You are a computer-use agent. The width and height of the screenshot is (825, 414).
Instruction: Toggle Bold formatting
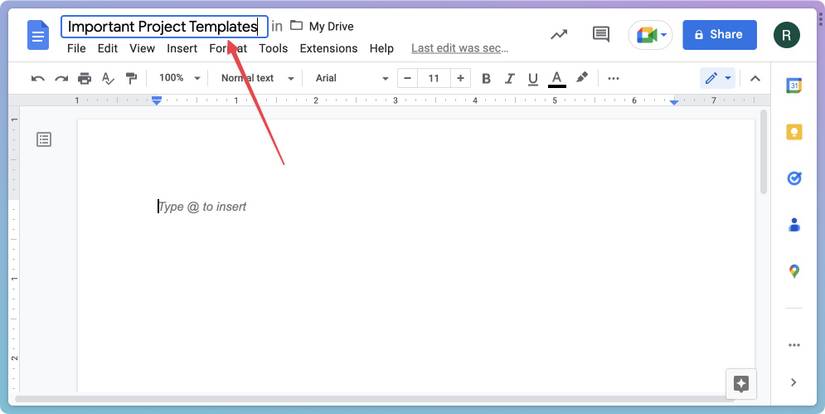tap(486, 78)
